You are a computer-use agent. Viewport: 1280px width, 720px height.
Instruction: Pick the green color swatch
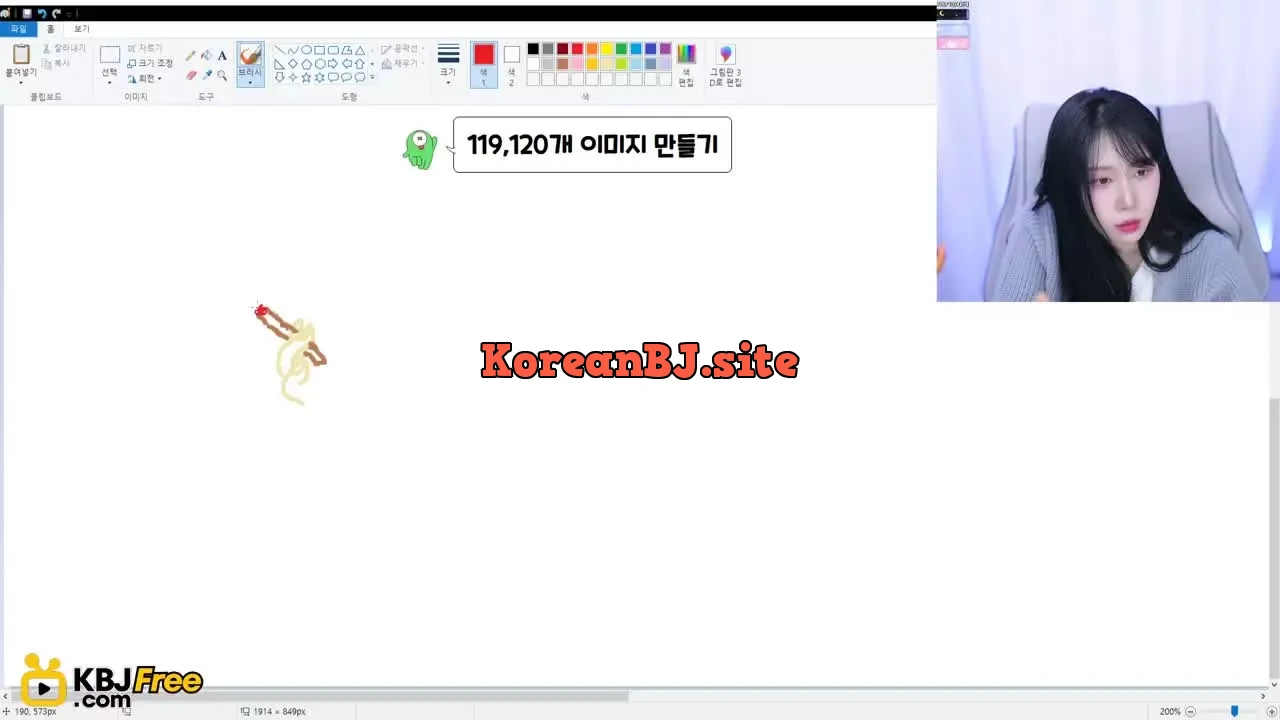click(621, 49)
